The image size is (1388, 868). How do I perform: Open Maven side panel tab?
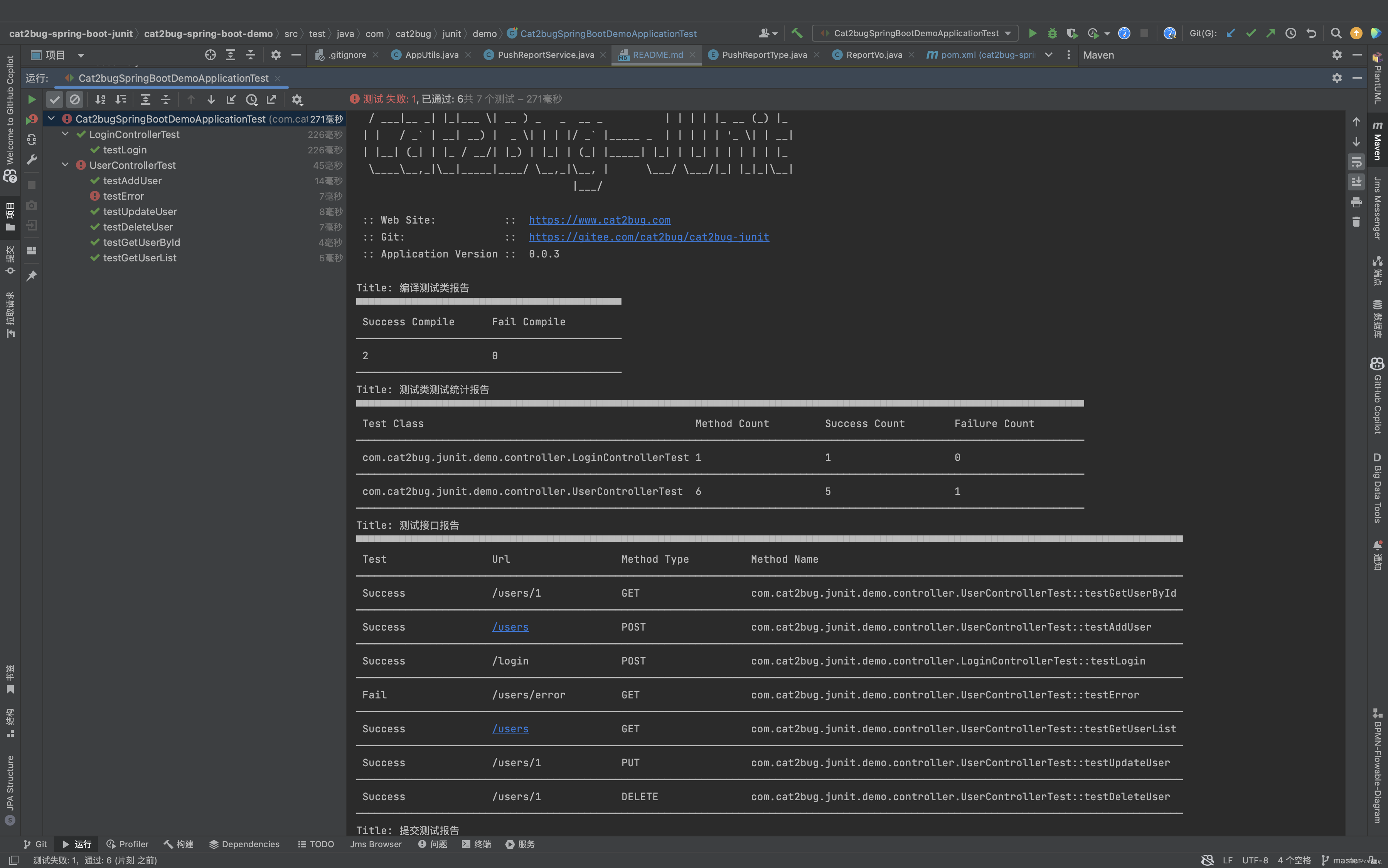tap(1378, 141)
